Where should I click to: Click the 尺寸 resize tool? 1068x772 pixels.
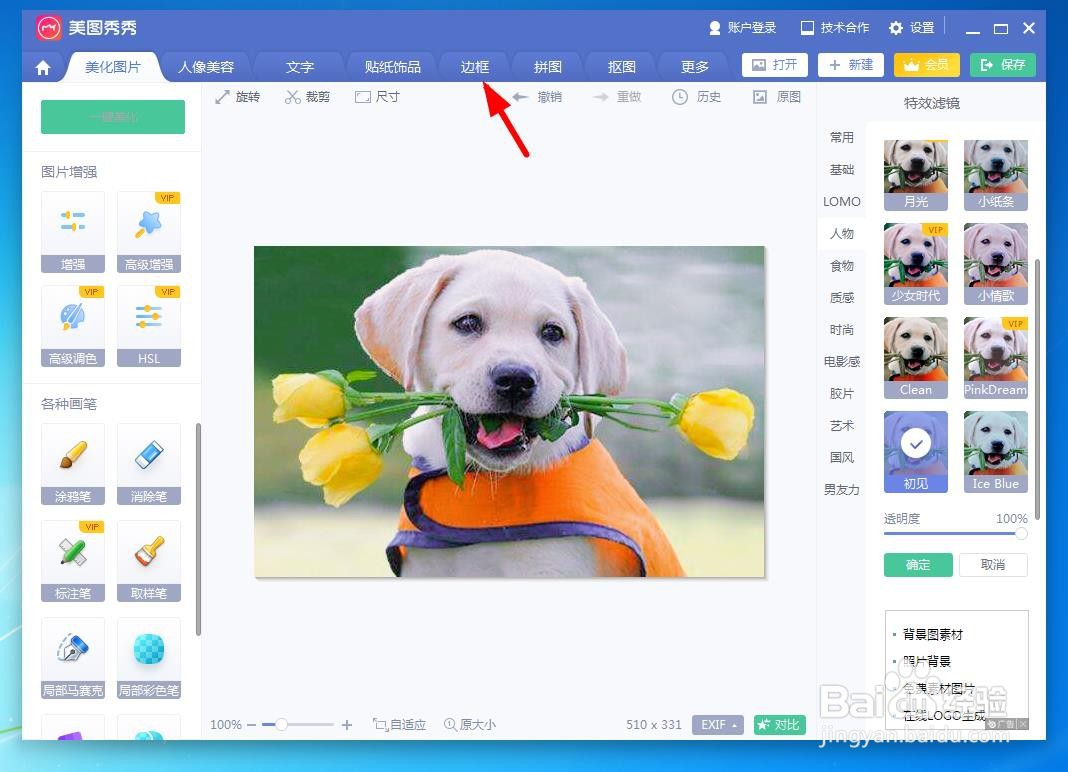point(377,97)
